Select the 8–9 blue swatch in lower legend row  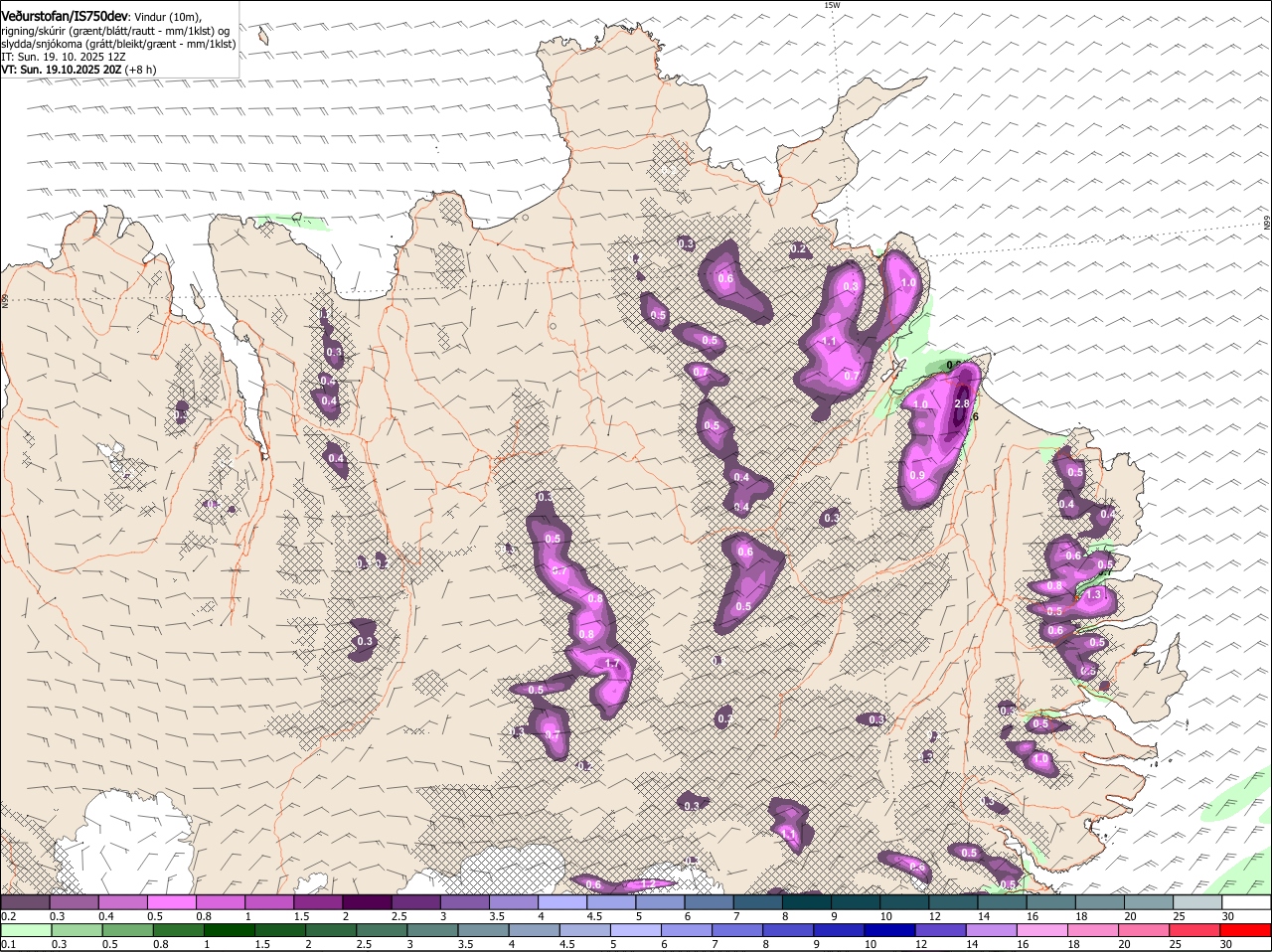pos(788,931)
